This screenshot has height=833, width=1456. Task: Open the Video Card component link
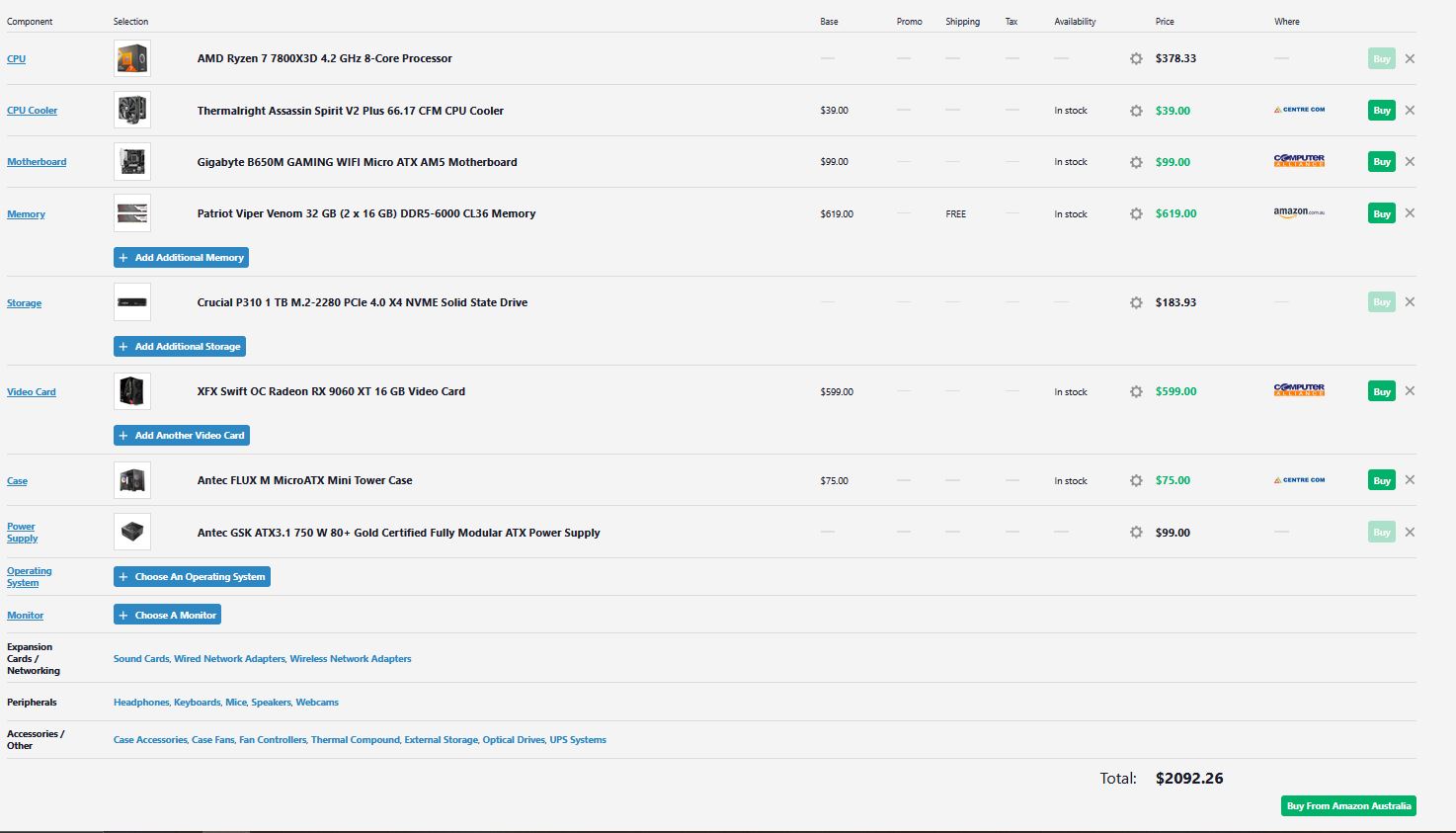[x=32, y=392]
